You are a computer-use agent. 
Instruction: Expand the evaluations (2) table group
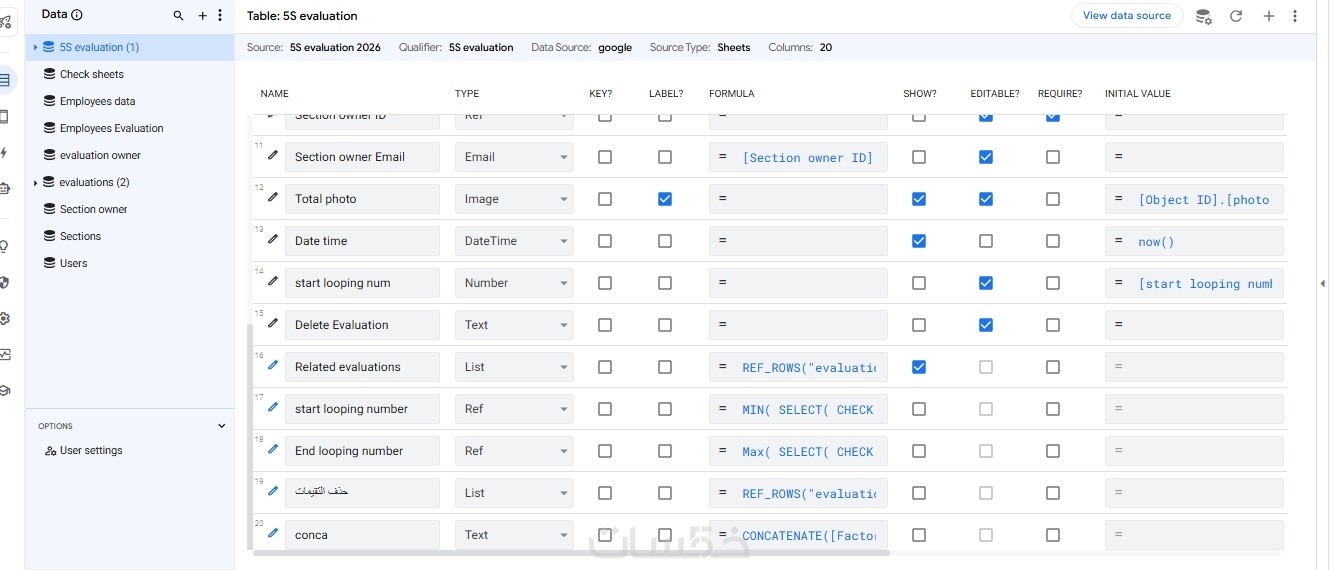(x=36, y=182)
